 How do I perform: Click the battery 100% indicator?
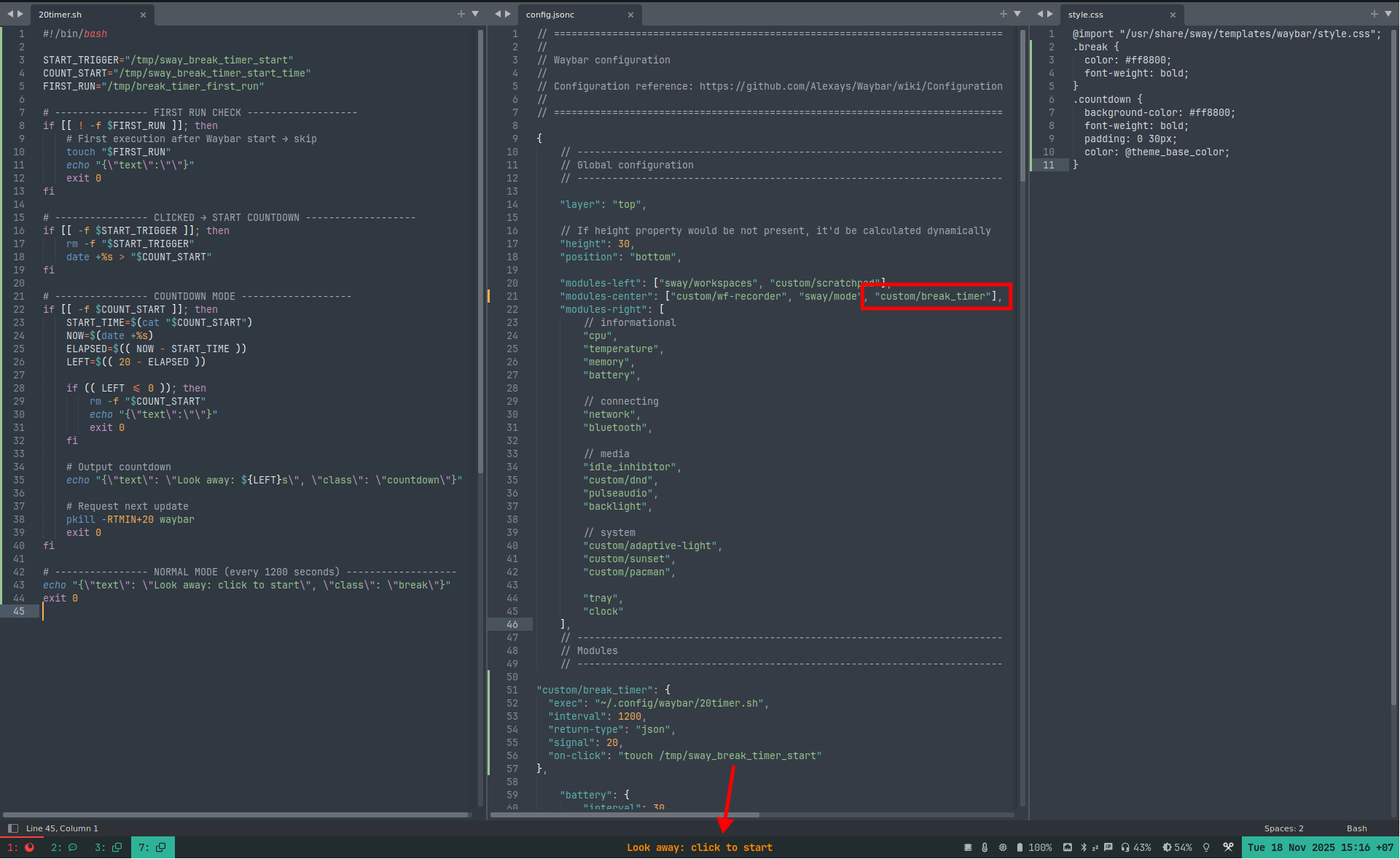pos(1034,847)
